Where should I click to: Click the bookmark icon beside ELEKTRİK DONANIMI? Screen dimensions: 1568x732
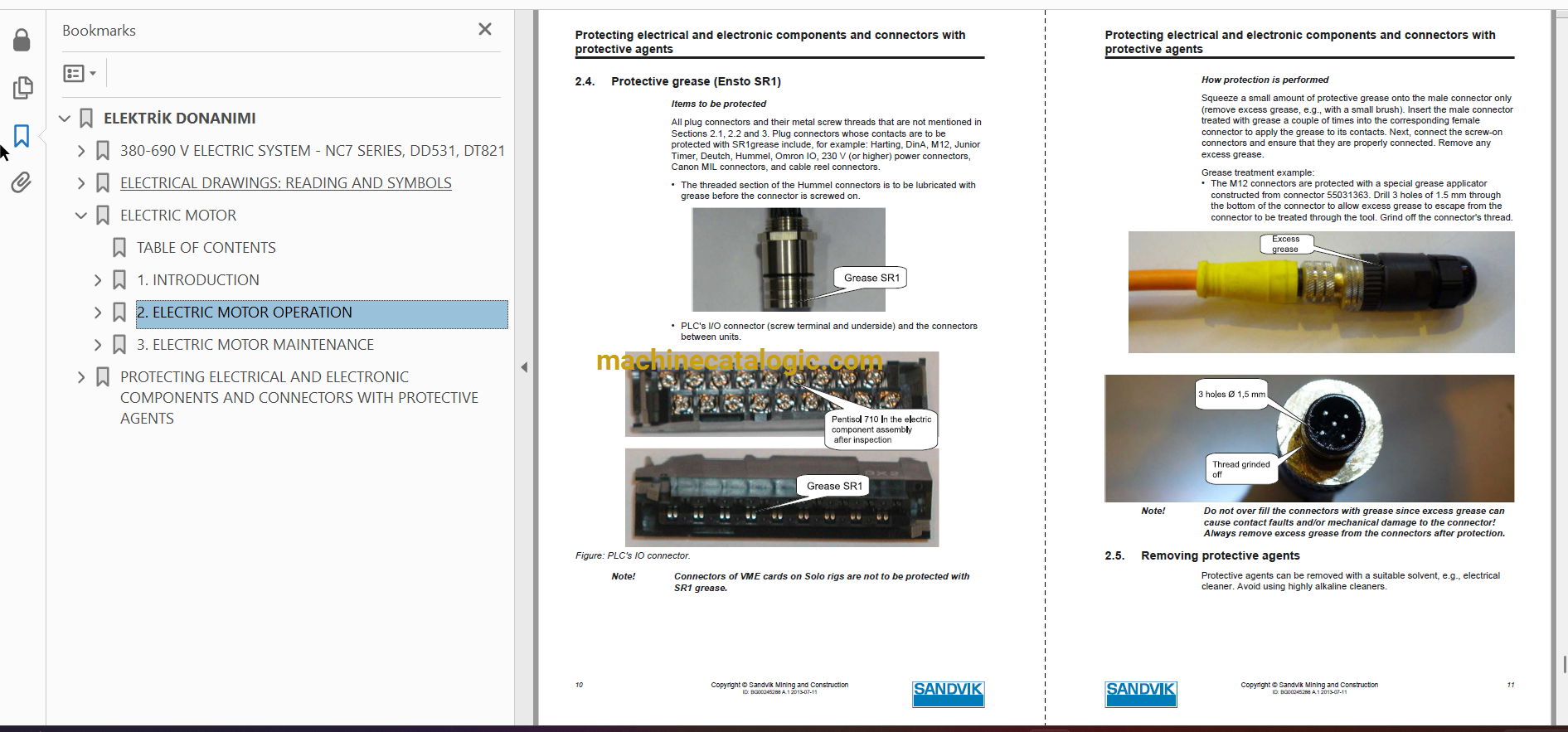pyautogui.click(x=86, y=119)
